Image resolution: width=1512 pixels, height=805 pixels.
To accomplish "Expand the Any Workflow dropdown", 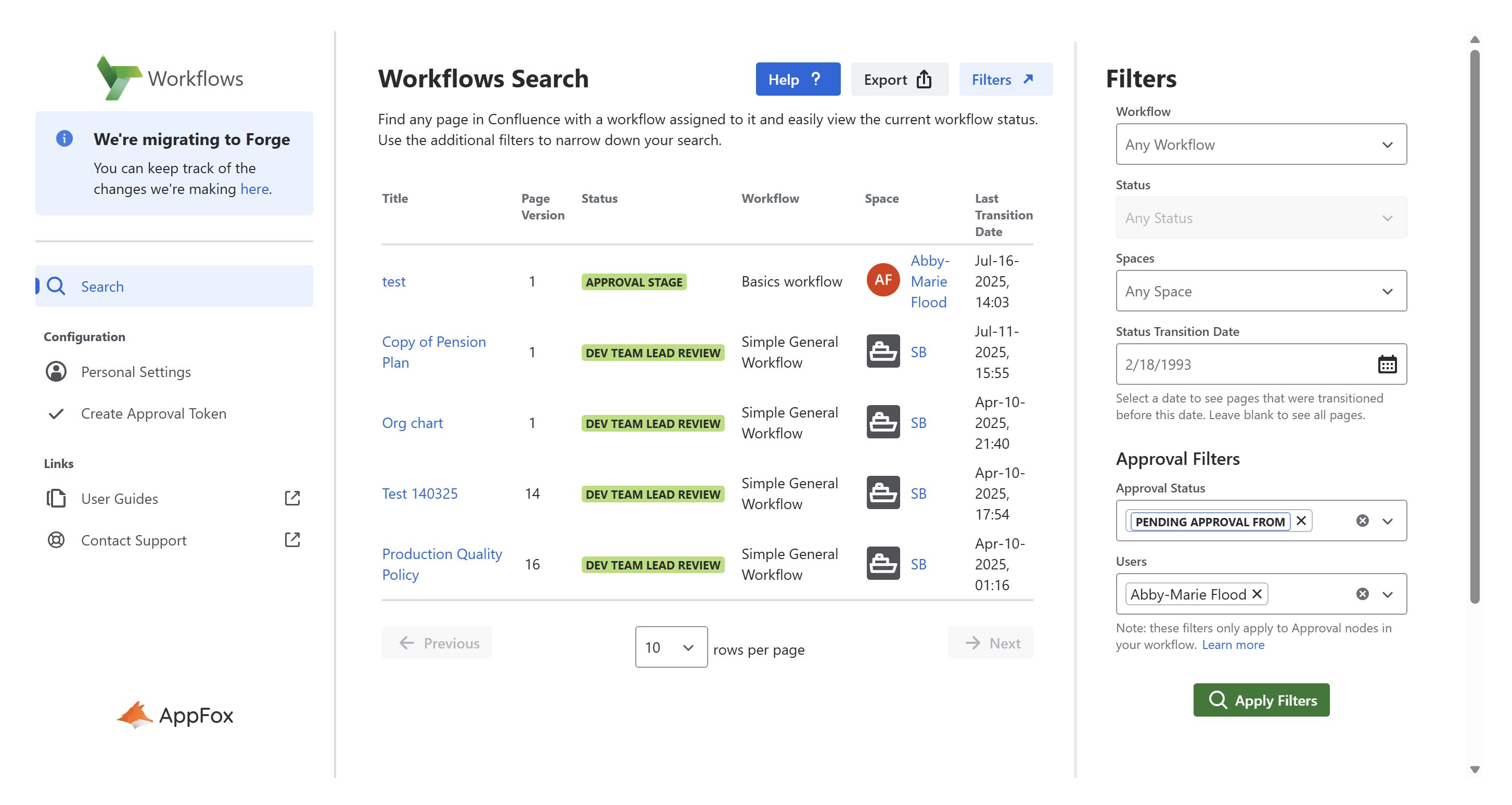I will point(1260,145).
